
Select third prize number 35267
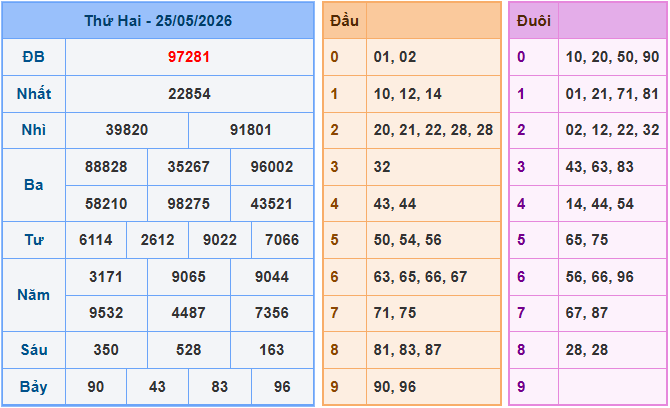[188, 167]
